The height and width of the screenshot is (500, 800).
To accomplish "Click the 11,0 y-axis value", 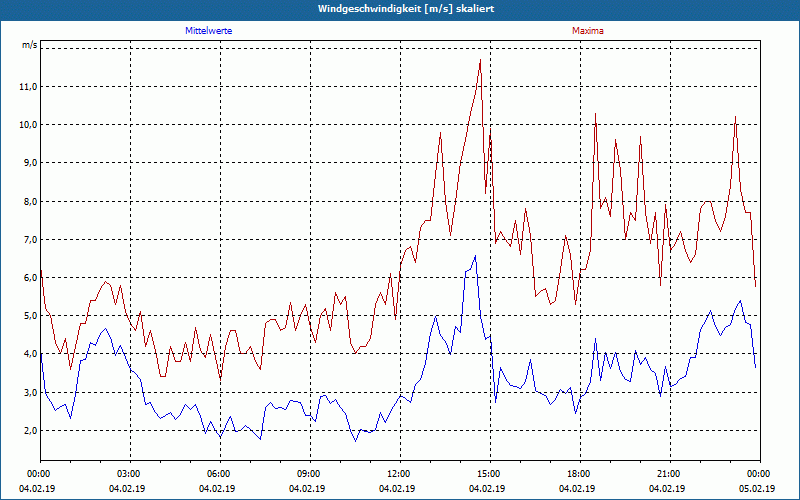I will coord(29,87).
